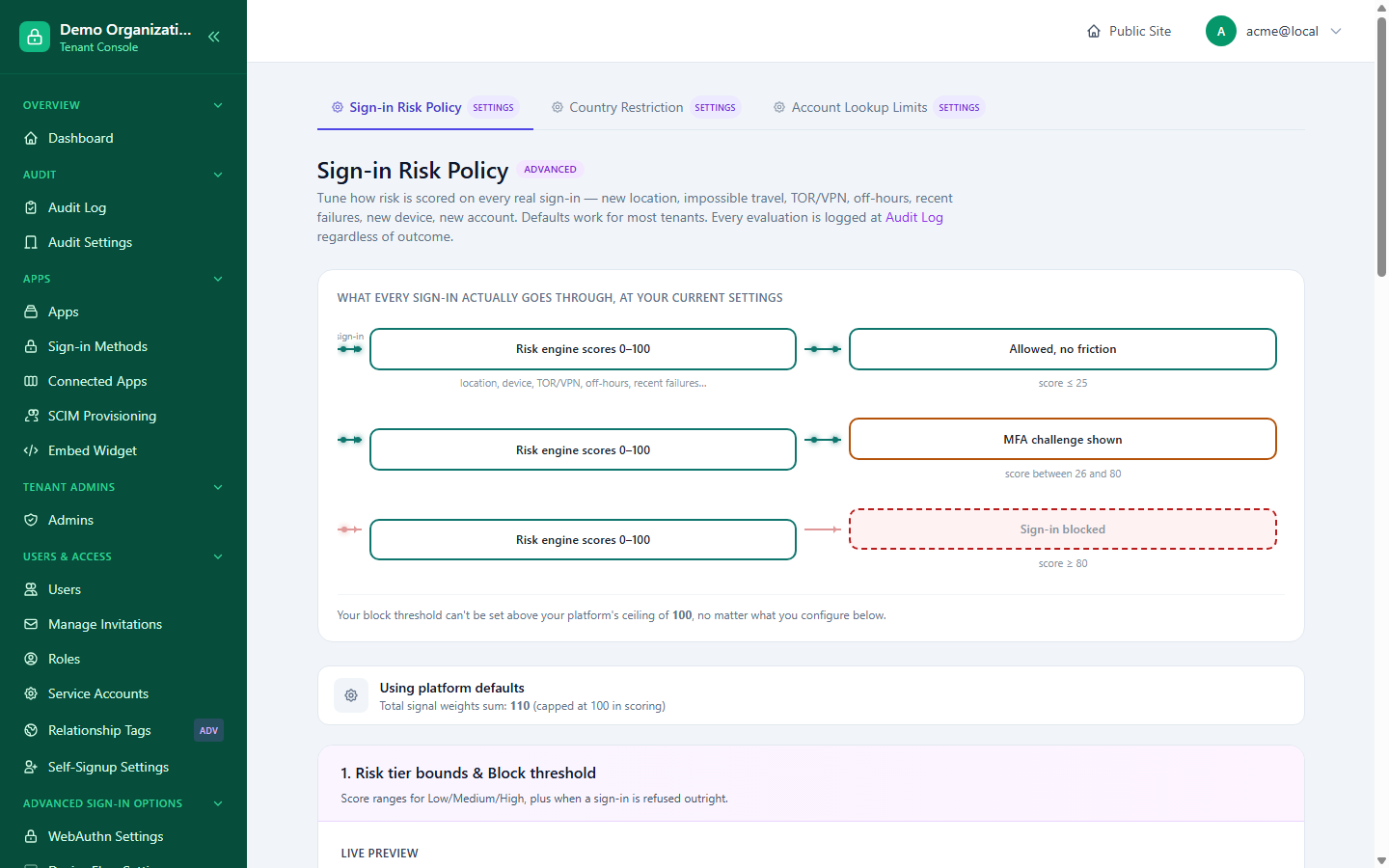Click the Apps lock icon in sidebar
The width and height of the screenshot is (1389, 868).
coord(31,312)
